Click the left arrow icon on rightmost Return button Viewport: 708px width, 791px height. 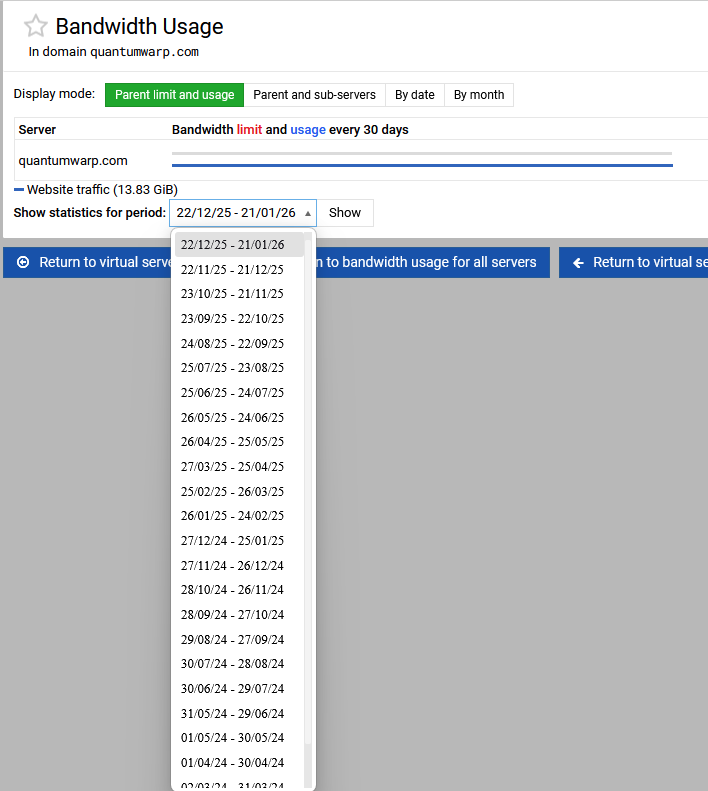tap(578, 263)
